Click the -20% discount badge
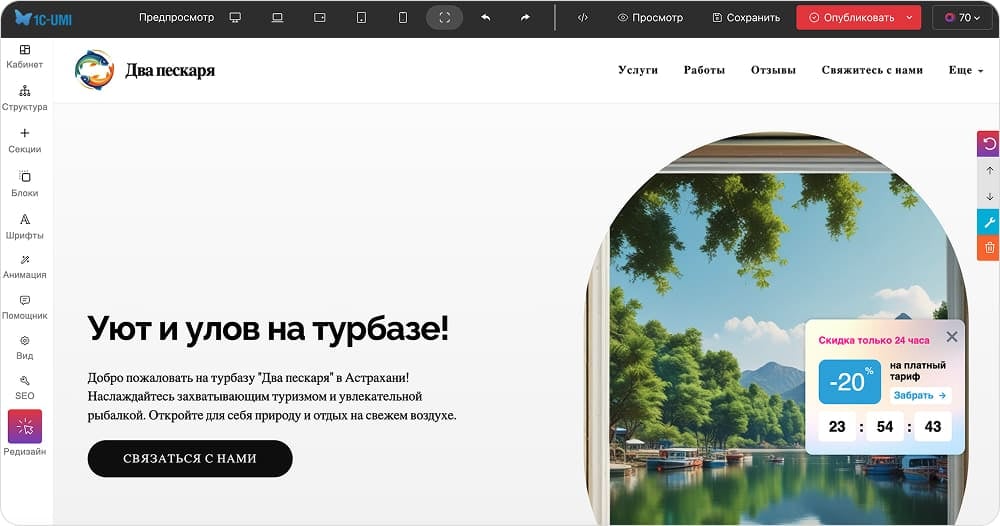Image resolution: width=1000 pixels, height=526 pixels. pos(849,381)
